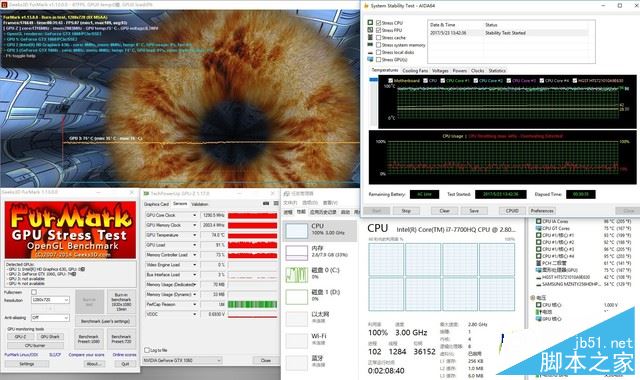Click the blue graph scale slider in AIDA64
Screen dimensions: 640x380
(x=373, y=80)
